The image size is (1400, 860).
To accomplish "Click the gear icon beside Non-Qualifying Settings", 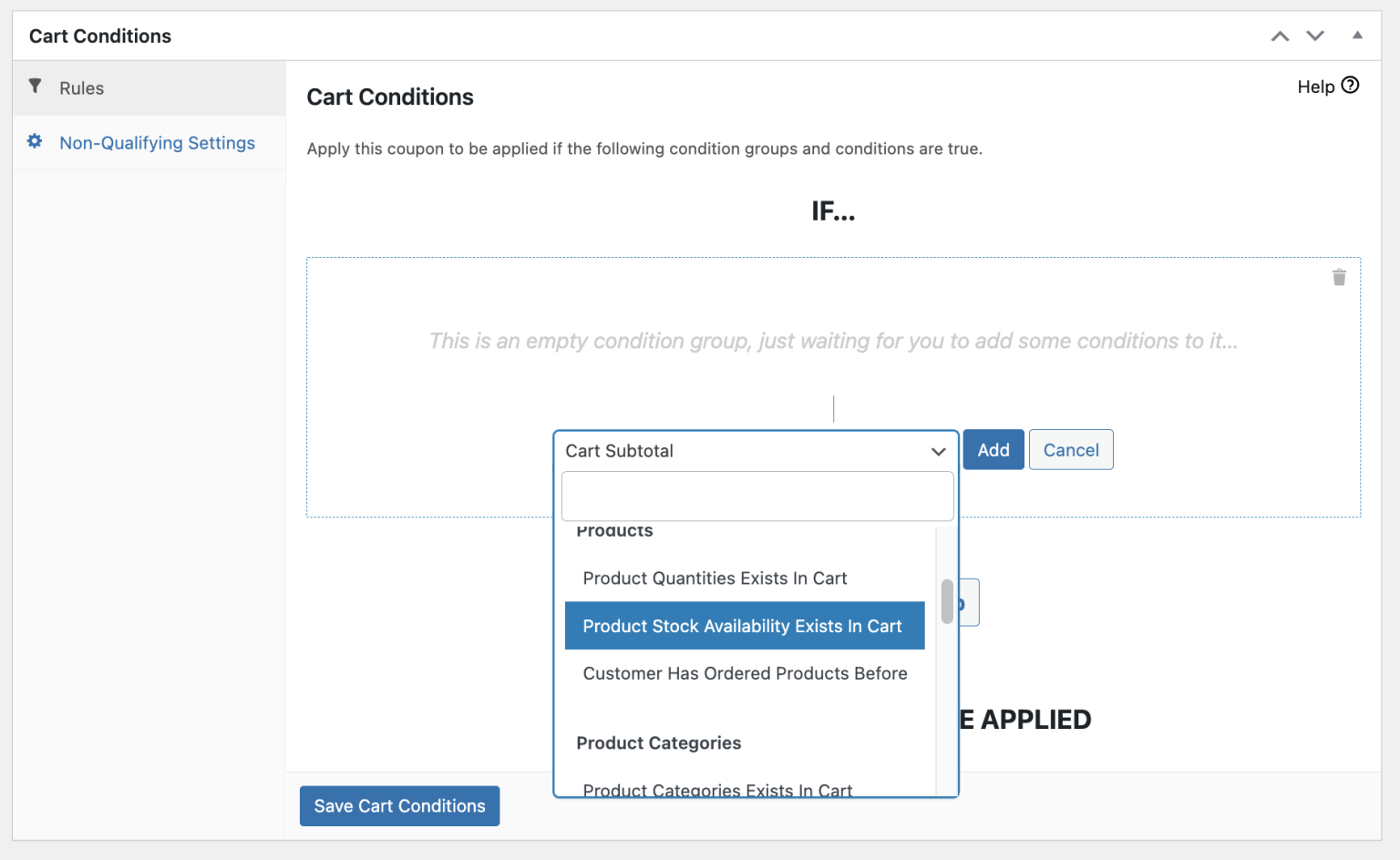I will pos(35,141).
